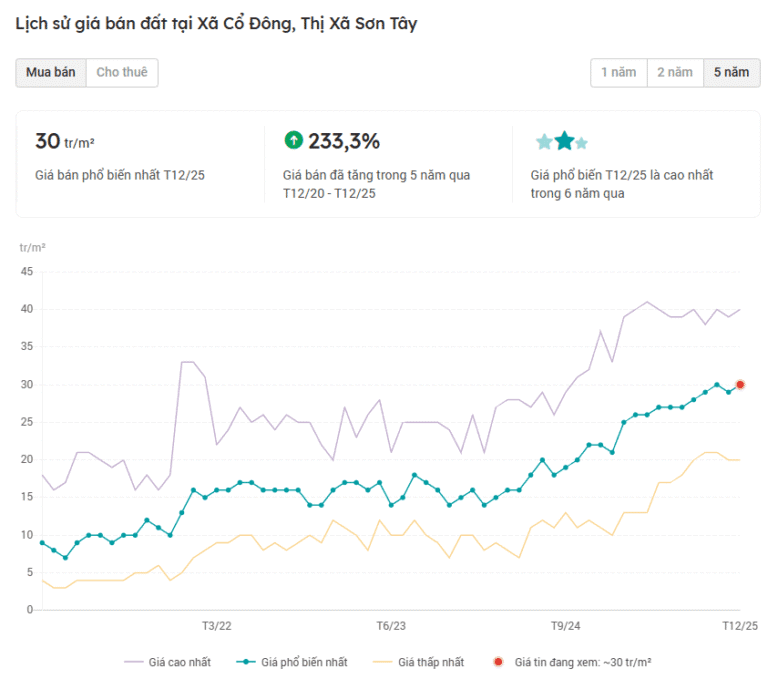Click the chart heading Lịch sử giá bán đất
Screen dimensions: 768x679
(216, 23)
